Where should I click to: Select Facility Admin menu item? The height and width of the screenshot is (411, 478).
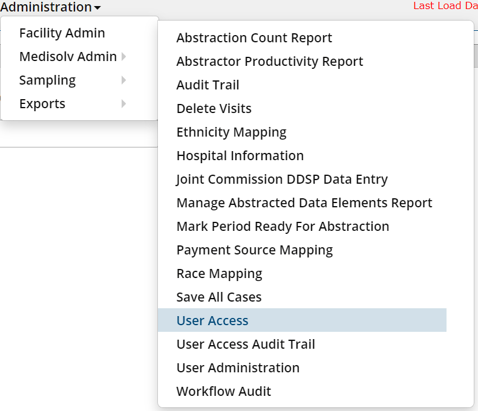[x=62, y=33]
